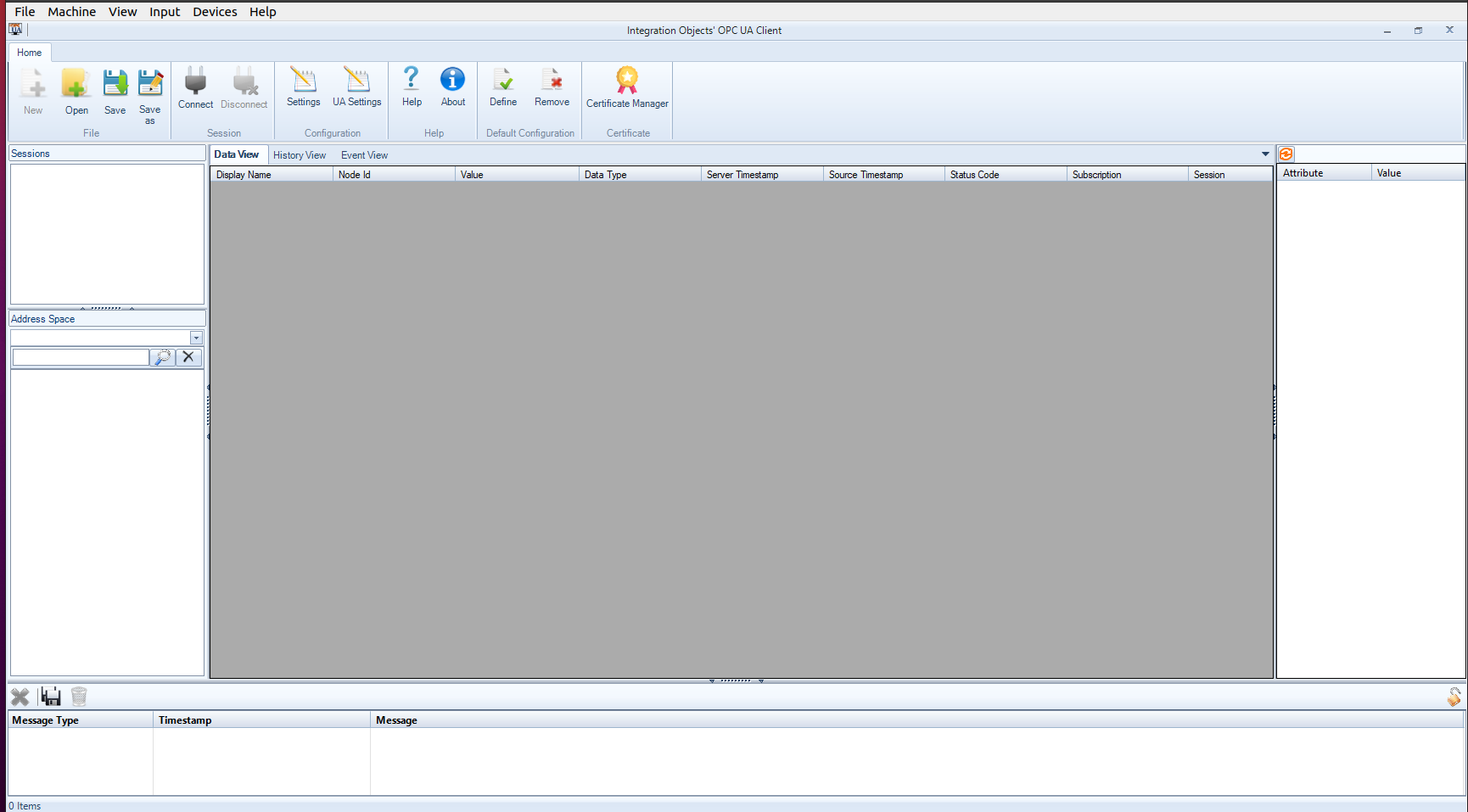Screen dimensions: 1468x812
Task: Click the Attribute column header
Action: coord(1324,173)
